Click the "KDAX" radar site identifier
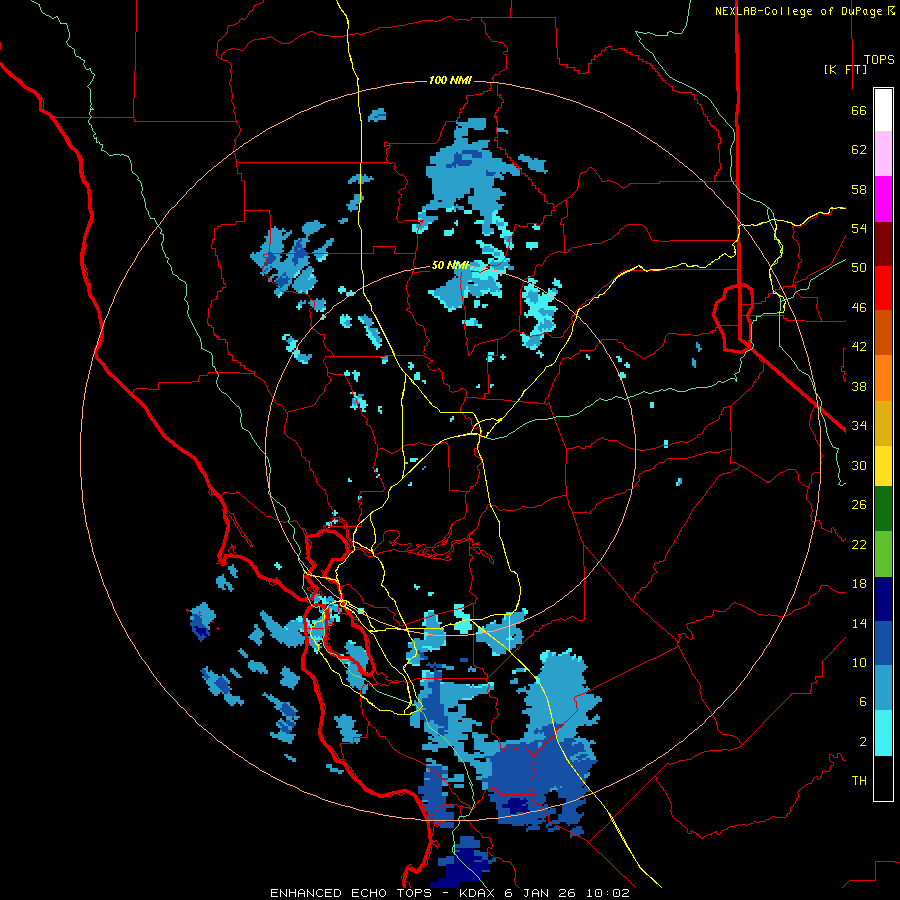Screen dimensions: 900x900 click(x=479, y=893)
